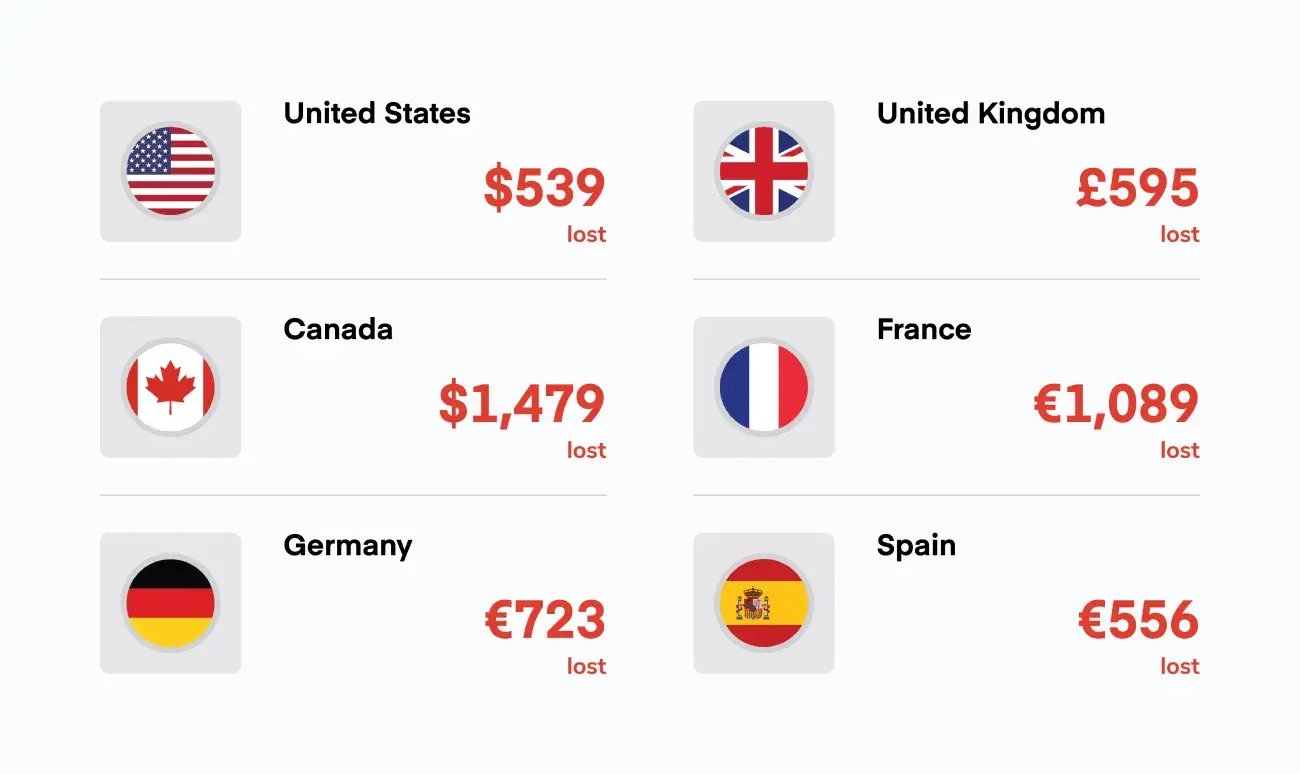Screen dimensions: 1300x774
Task: Click the United States flag icon
Action: coord(170,171)
